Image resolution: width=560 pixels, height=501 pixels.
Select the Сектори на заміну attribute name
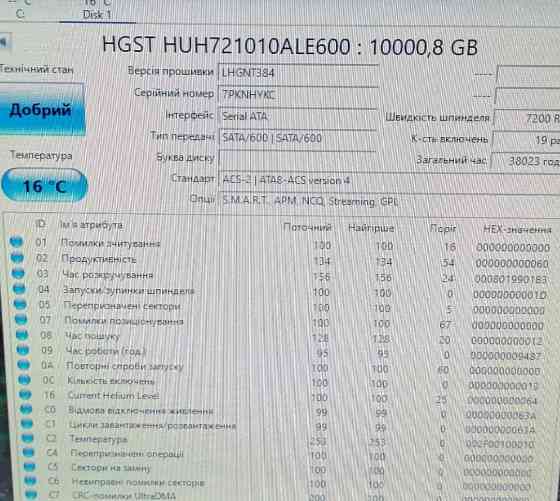(111, 467)
